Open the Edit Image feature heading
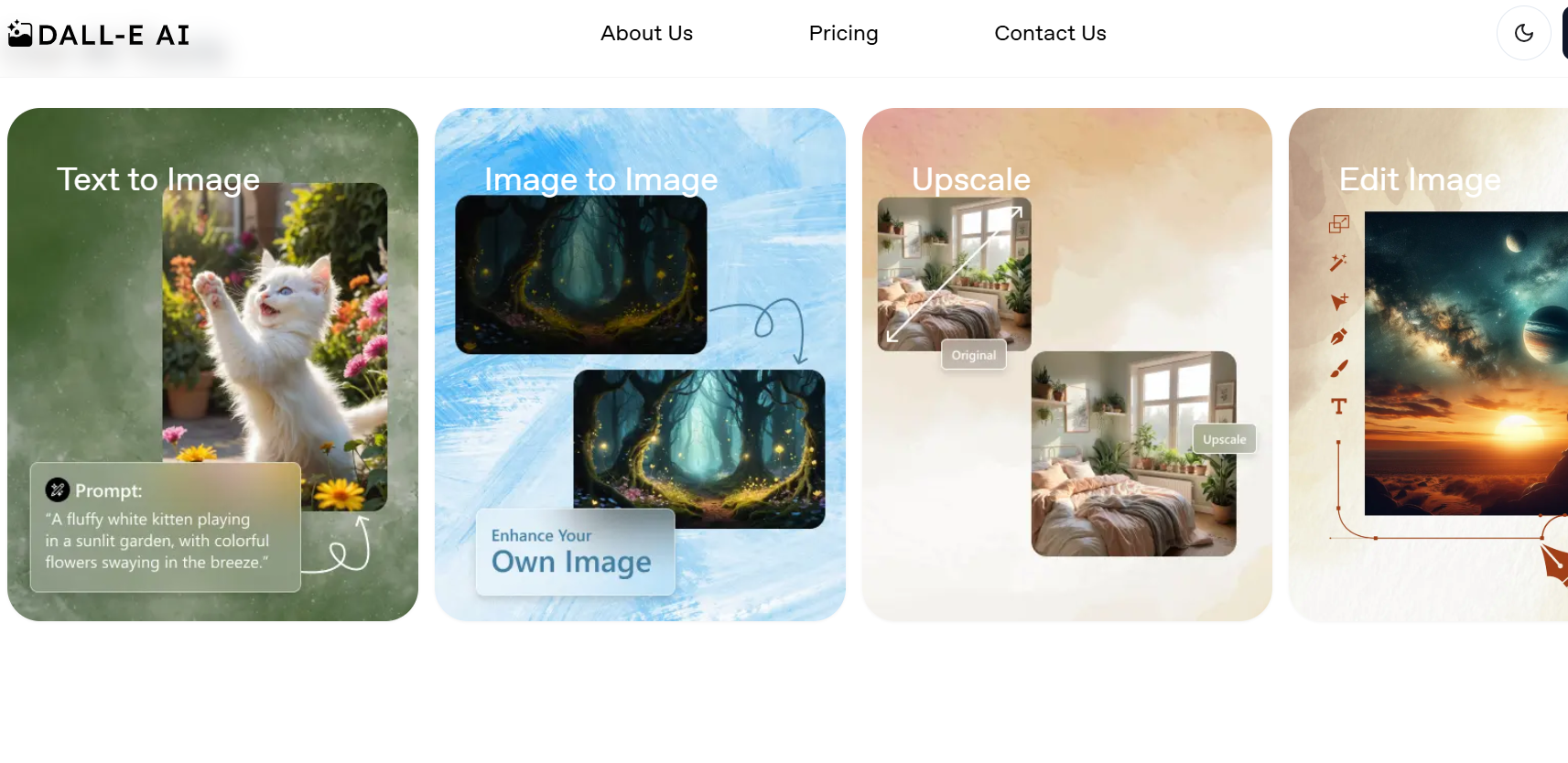Screen dimensions: 1568x763 click(1420, 179)
